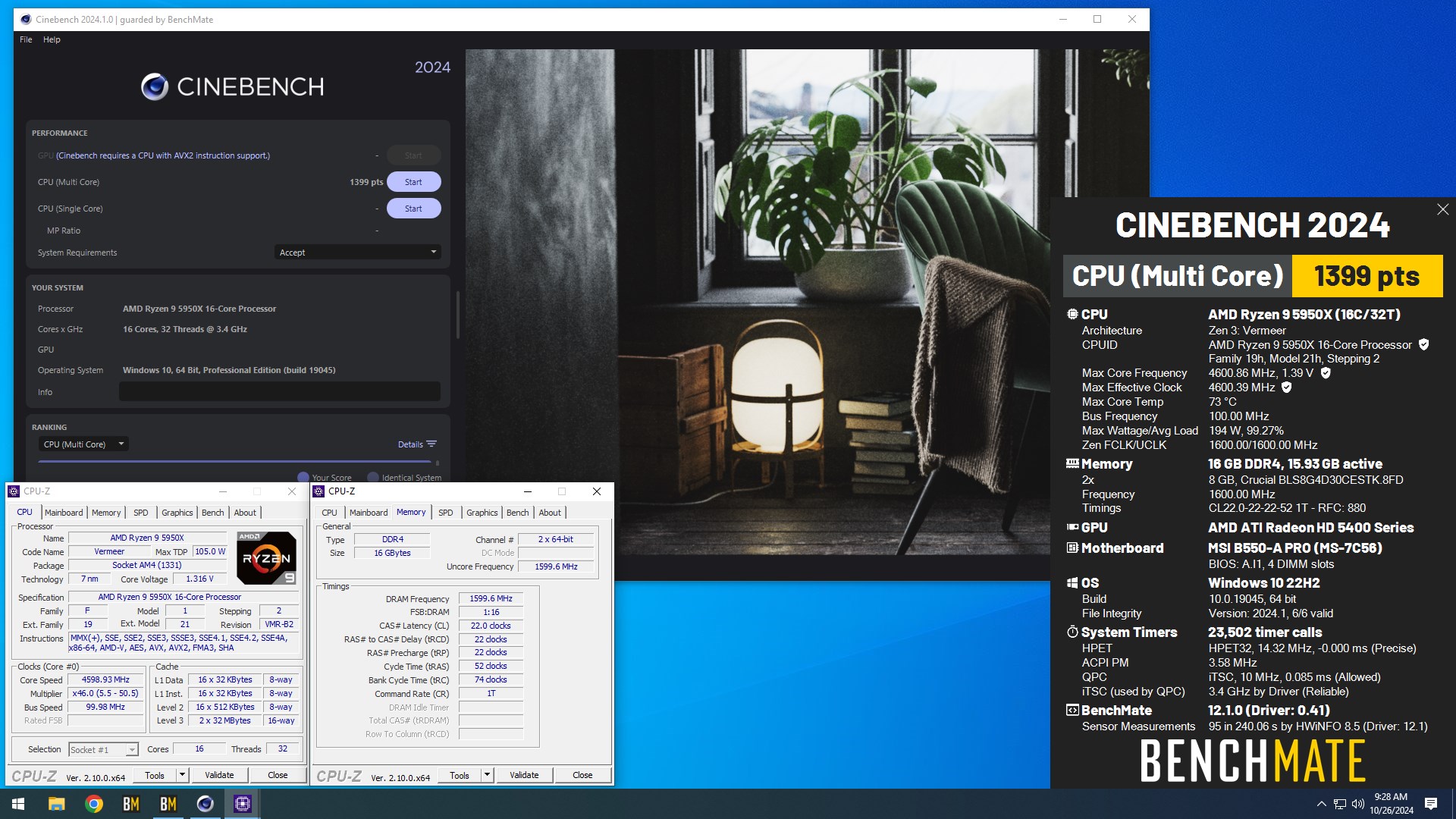This screenshot has height=819, width=1456.
Task: Close the BenchMate result panel with X
Action: [x=1442, y=209]
